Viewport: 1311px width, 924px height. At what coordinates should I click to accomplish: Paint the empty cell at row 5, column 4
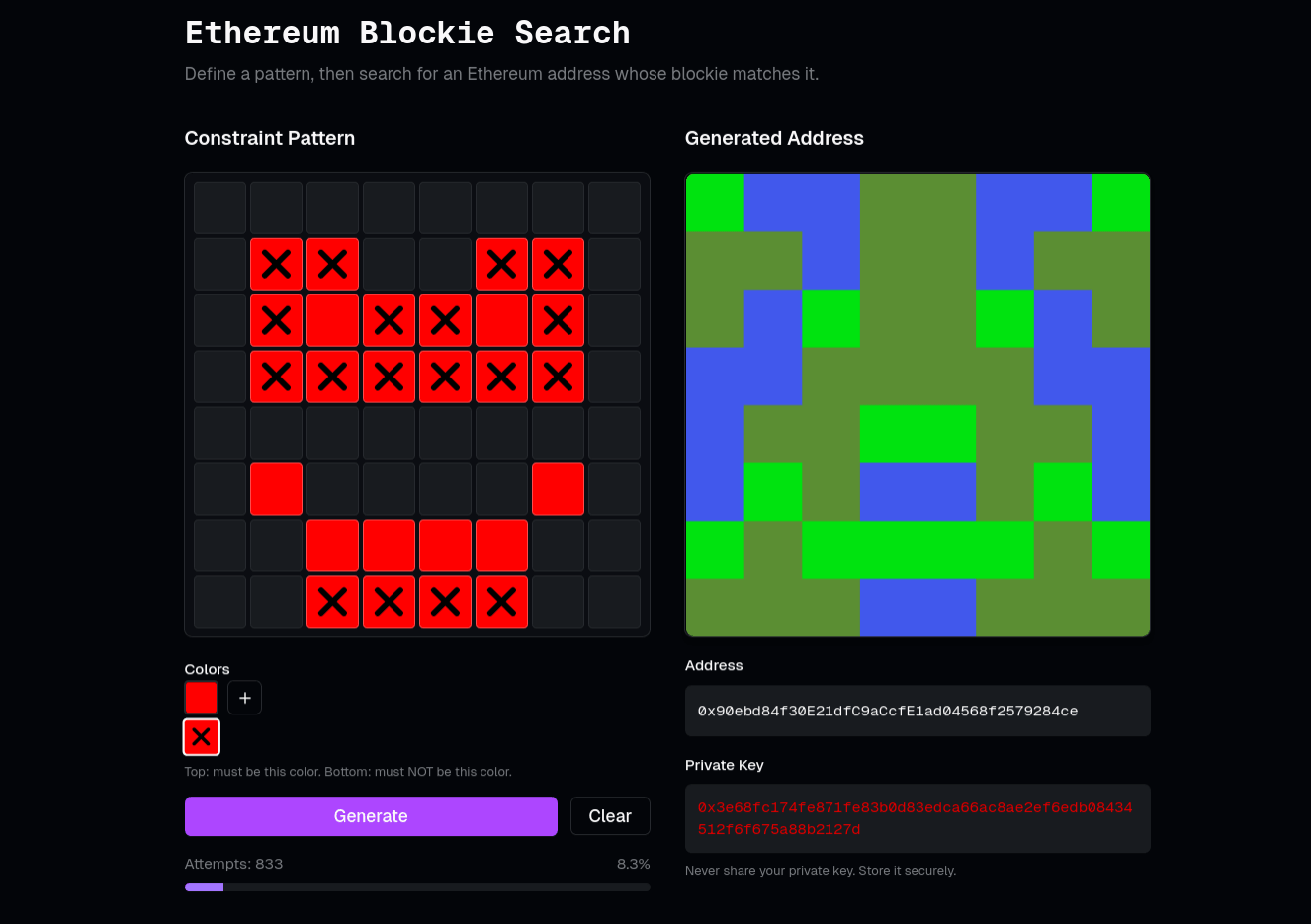(x=389, y=433)
